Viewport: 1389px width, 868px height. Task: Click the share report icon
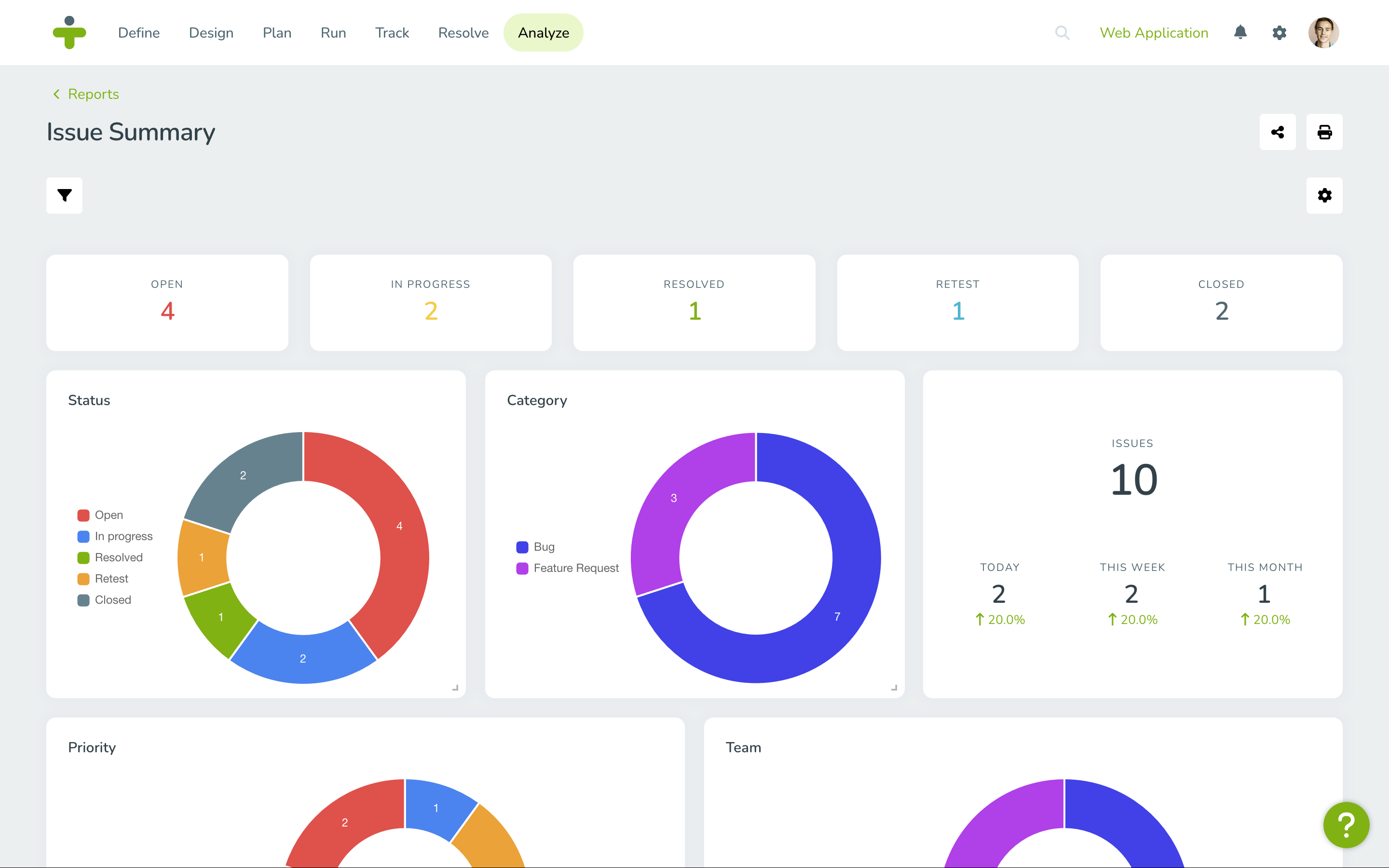[1277, 132]
